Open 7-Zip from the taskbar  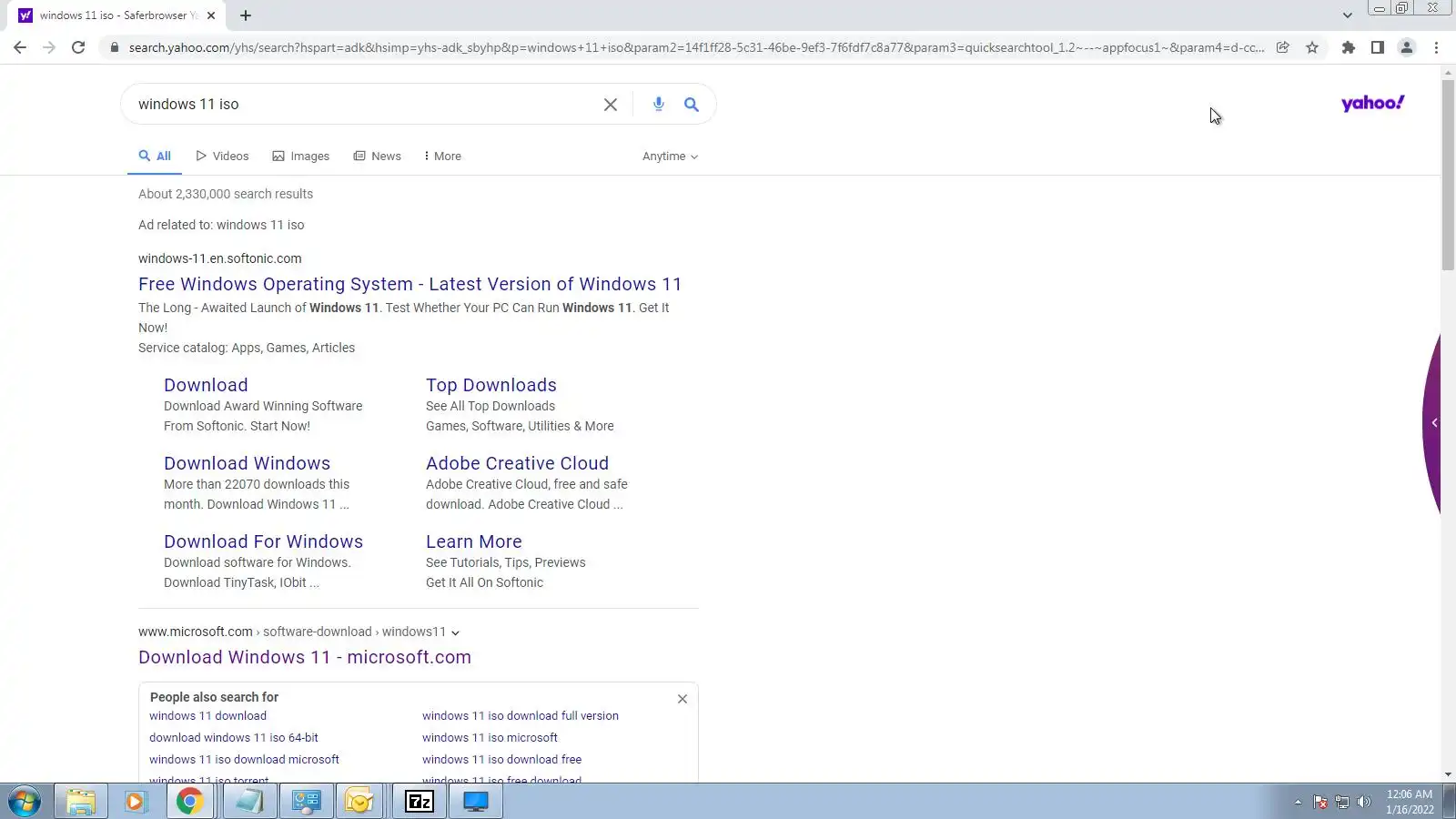coord(420,802)
